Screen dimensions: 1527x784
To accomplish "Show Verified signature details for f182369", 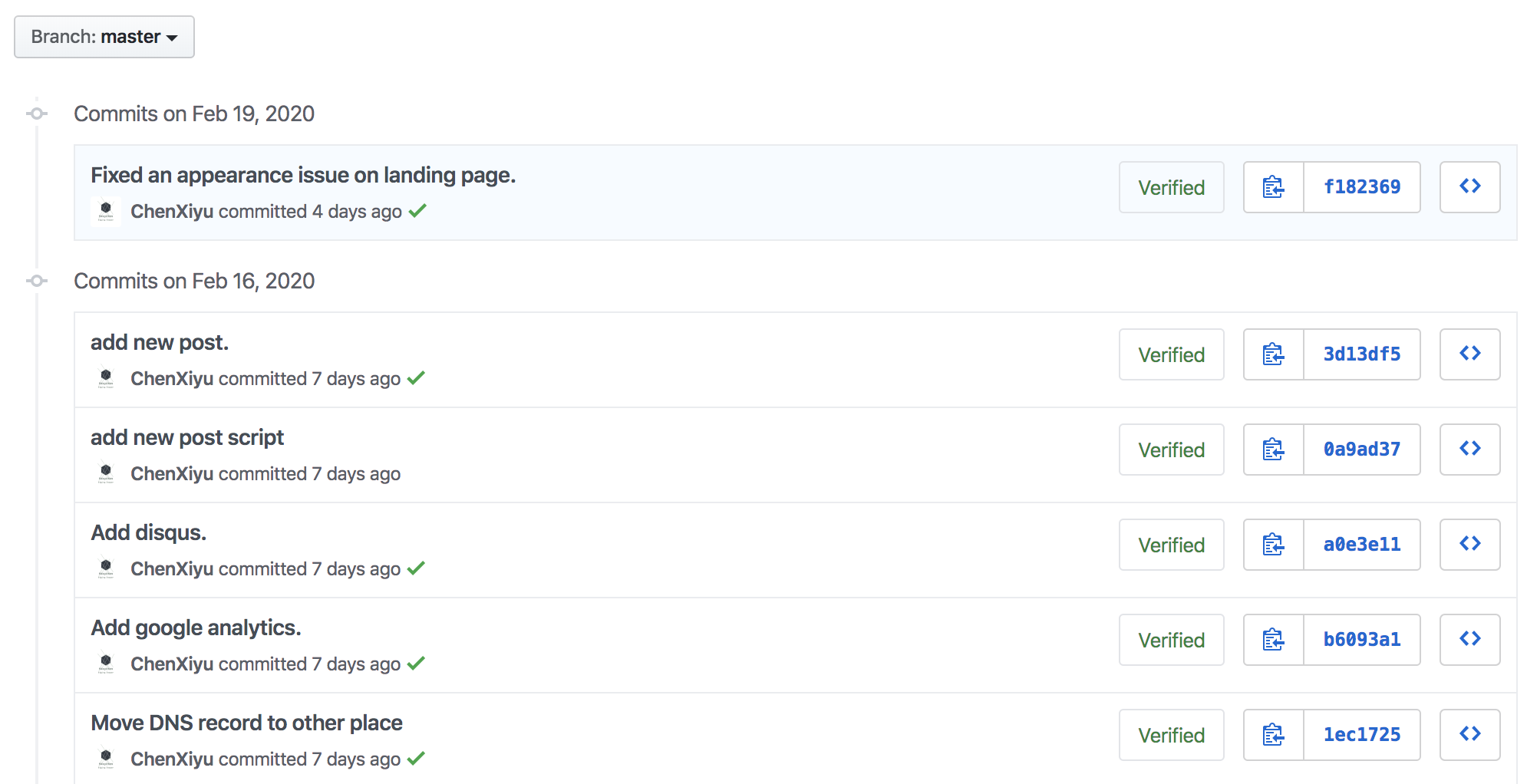I will pyautogui.click(x=1172, y=187).
